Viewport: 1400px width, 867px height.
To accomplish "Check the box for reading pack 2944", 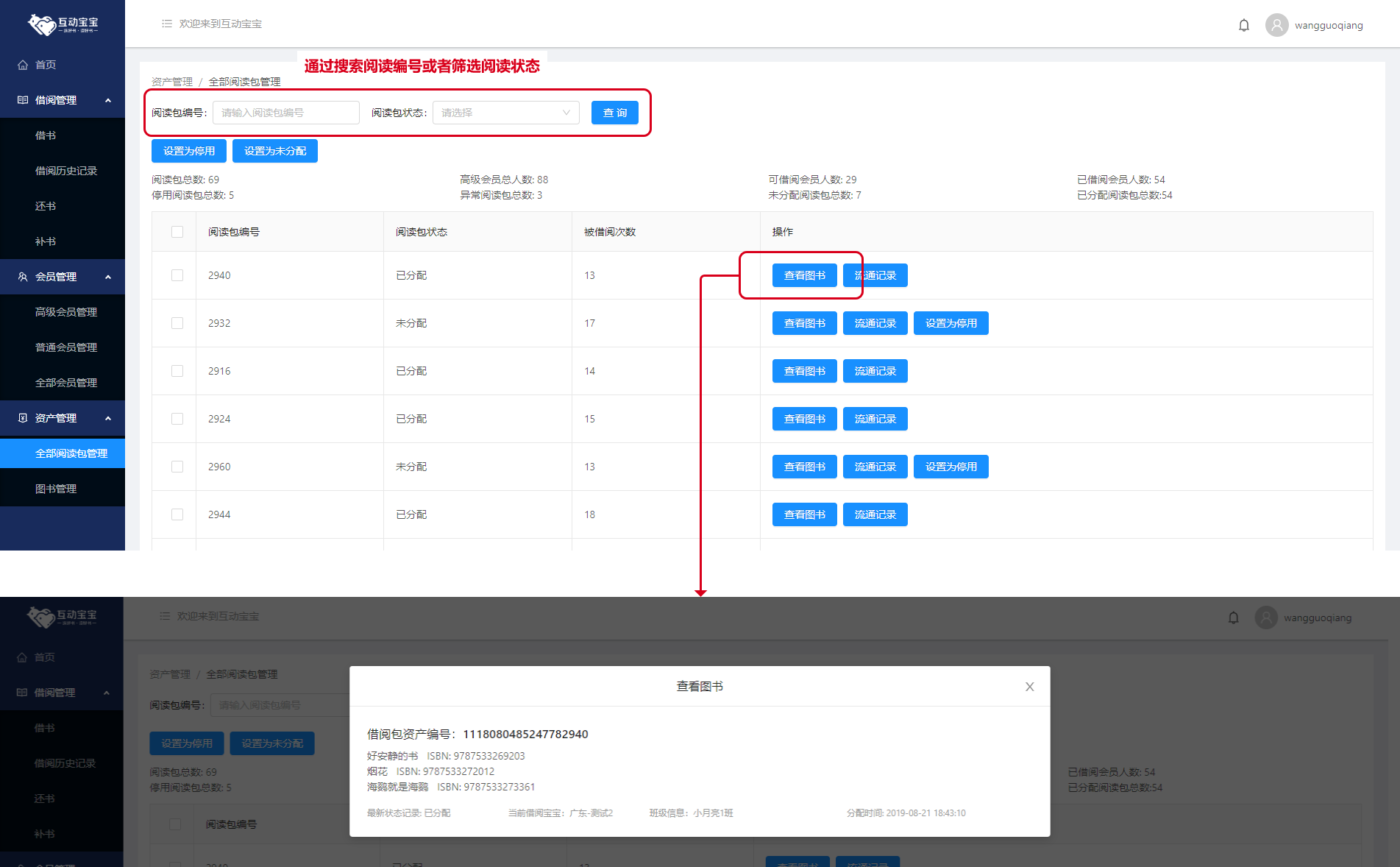I will coord(177,514).
